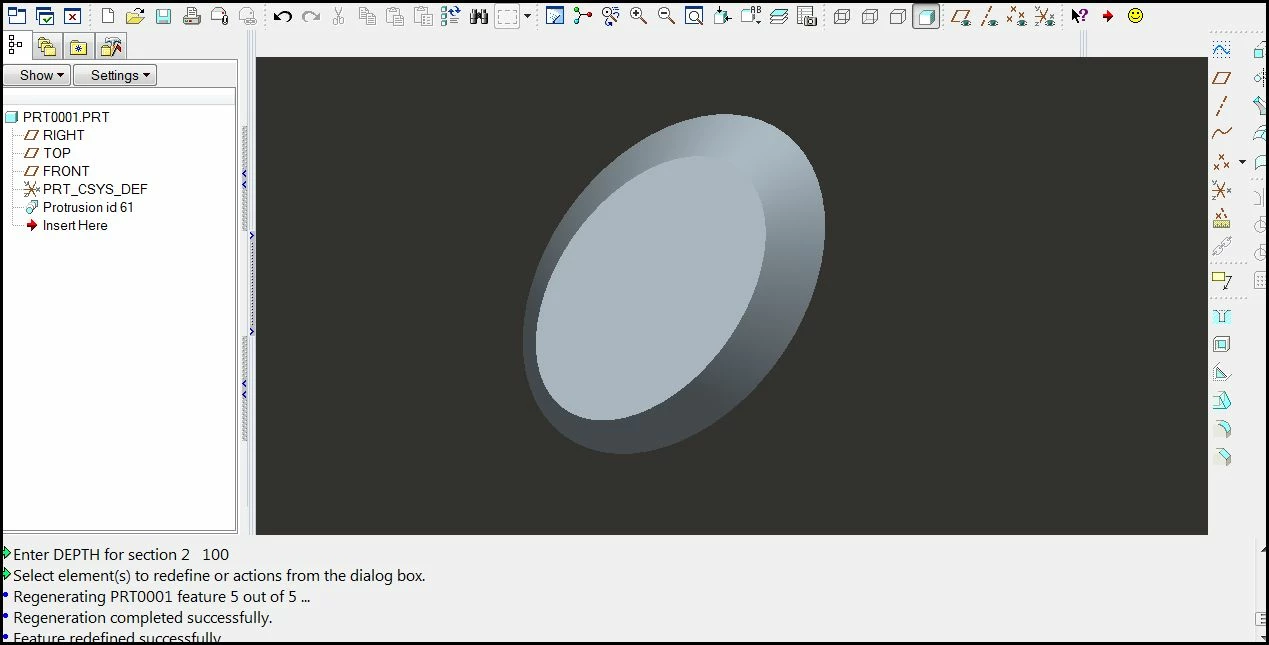
Task: Open a file with the folder icon
Action: click(x=135, y=16)
